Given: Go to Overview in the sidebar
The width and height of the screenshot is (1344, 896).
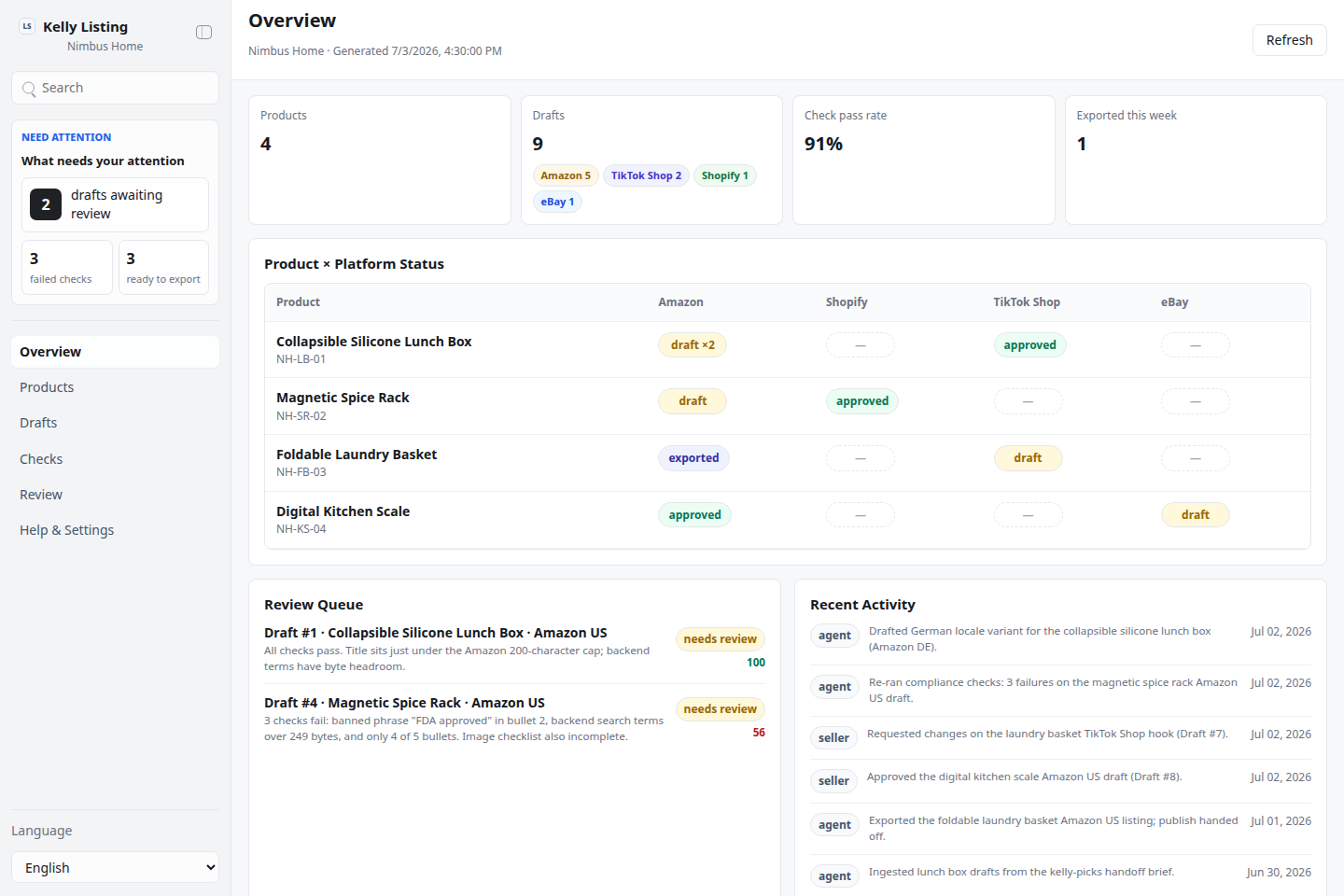Looking at the screenshot, I should click(115, 352).
